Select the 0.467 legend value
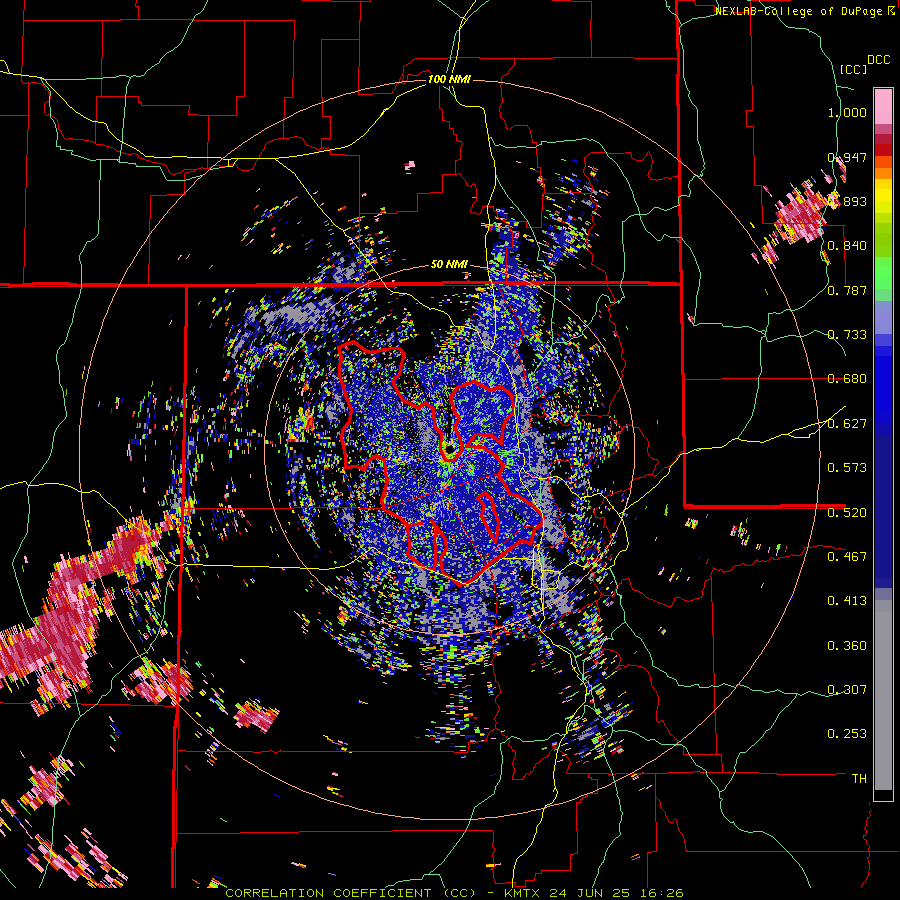This screenshot has height=900, width=900. [847, 557]
